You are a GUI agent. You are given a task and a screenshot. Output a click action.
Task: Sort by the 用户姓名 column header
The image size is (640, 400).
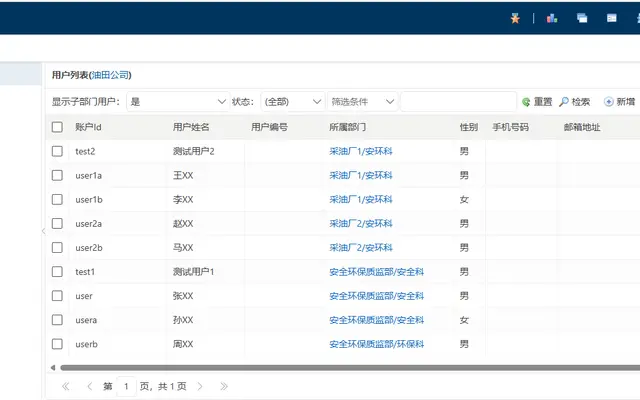191,127
